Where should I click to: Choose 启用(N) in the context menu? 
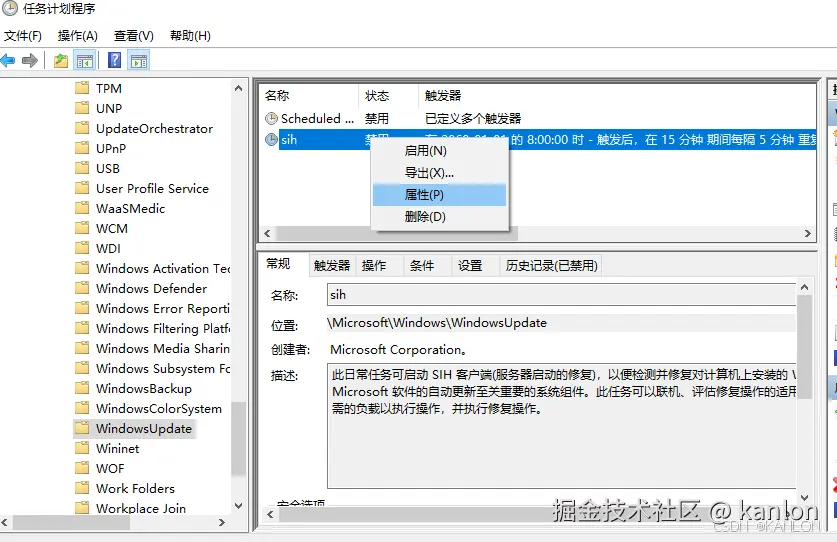439,151
